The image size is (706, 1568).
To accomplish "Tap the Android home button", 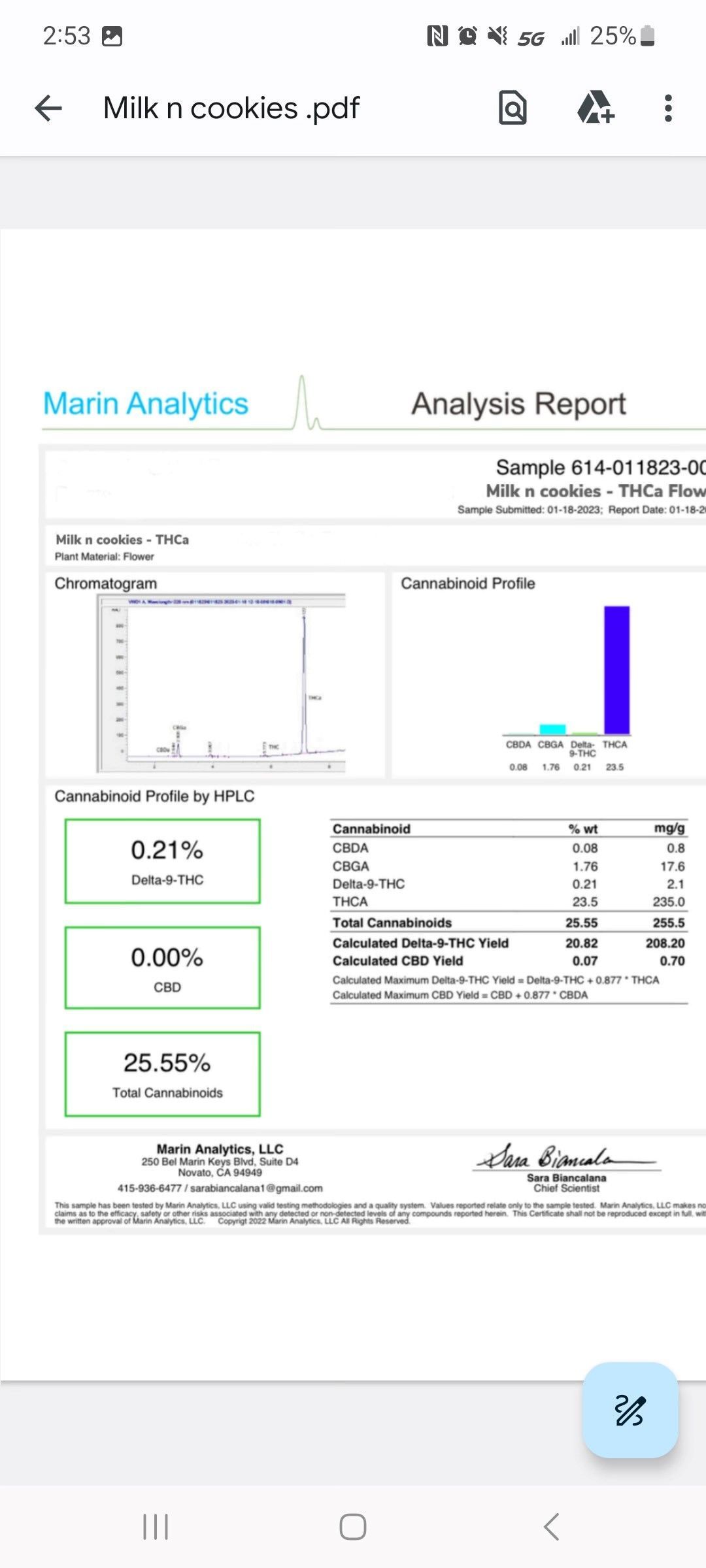I will pyautogui.click(x=353, y=1527).
